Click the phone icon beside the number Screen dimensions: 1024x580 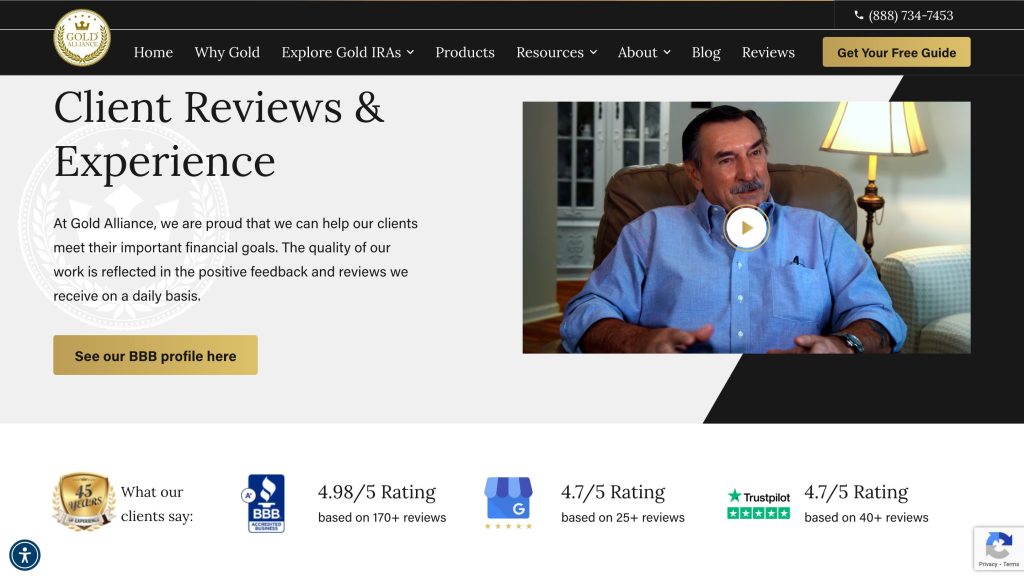859,15
